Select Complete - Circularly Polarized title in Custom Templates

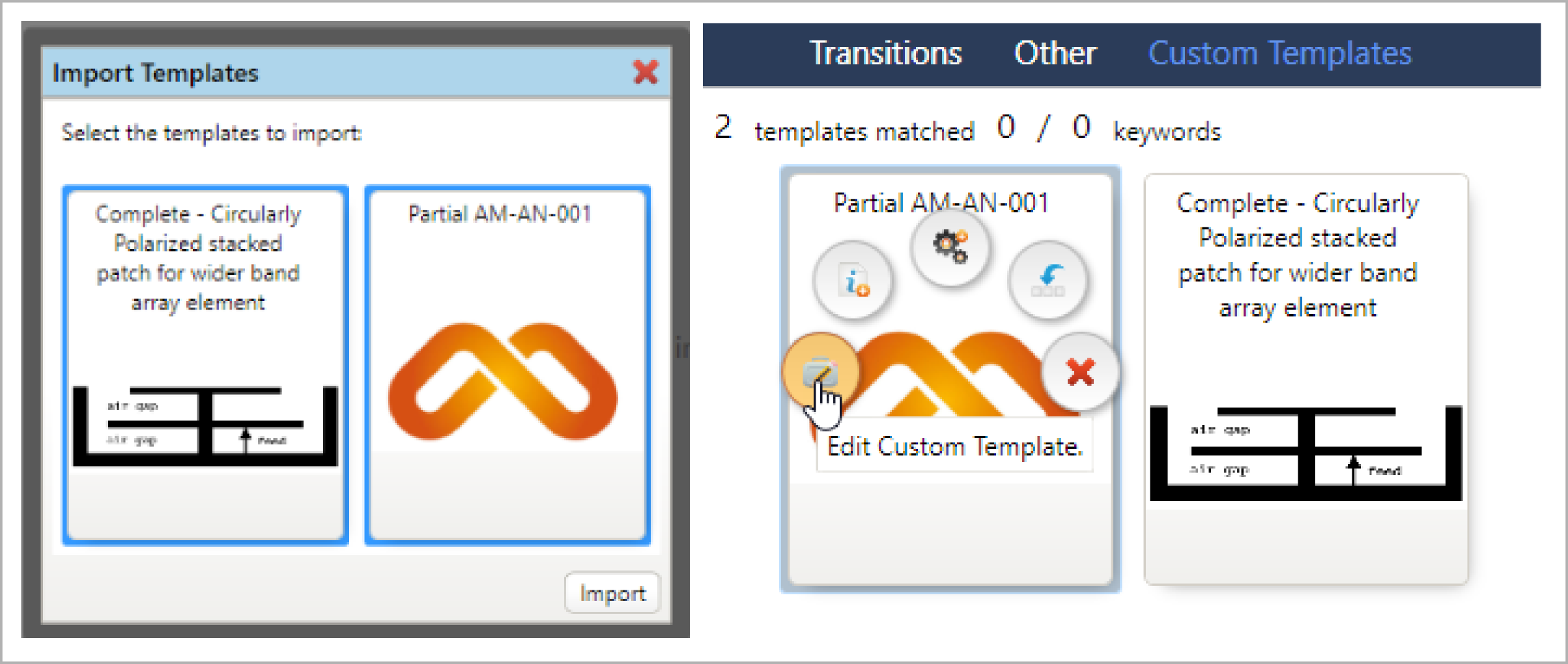(1298, 255)
